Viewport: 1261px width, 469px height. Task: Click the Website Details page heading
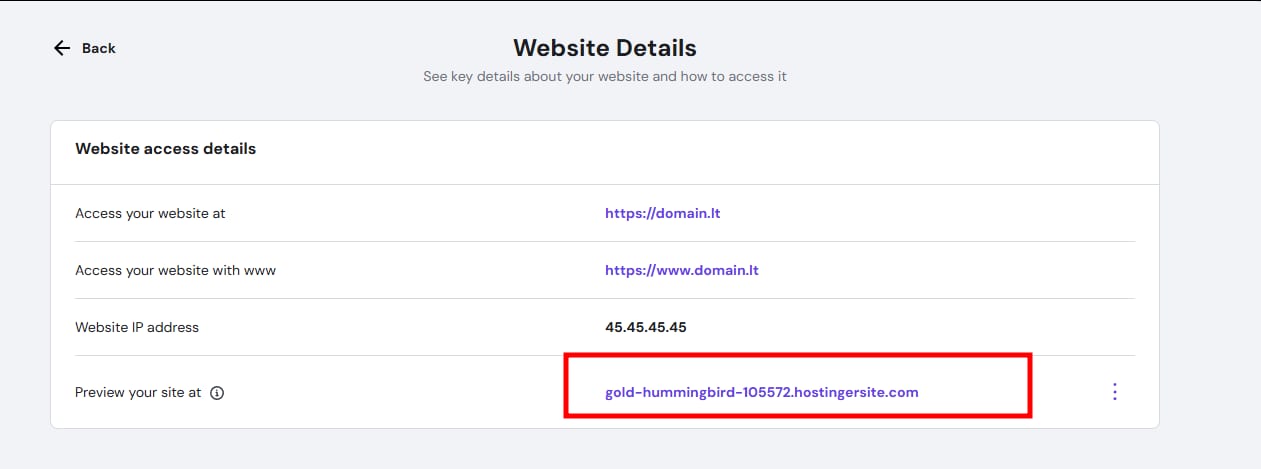coord(604,48)
